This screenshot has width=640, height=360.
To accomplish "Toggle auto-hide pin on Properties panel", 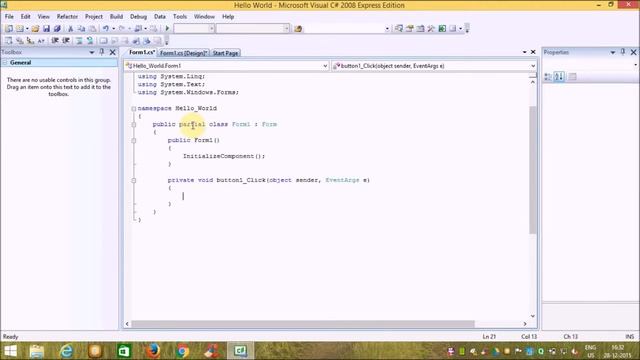I will coord(623,52).
